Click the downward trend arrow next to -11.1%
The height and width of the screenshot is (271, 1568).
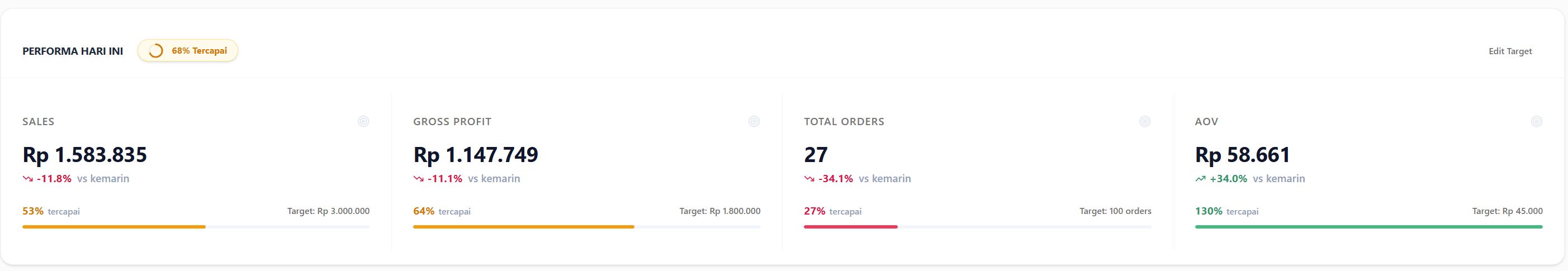[418, 179]
